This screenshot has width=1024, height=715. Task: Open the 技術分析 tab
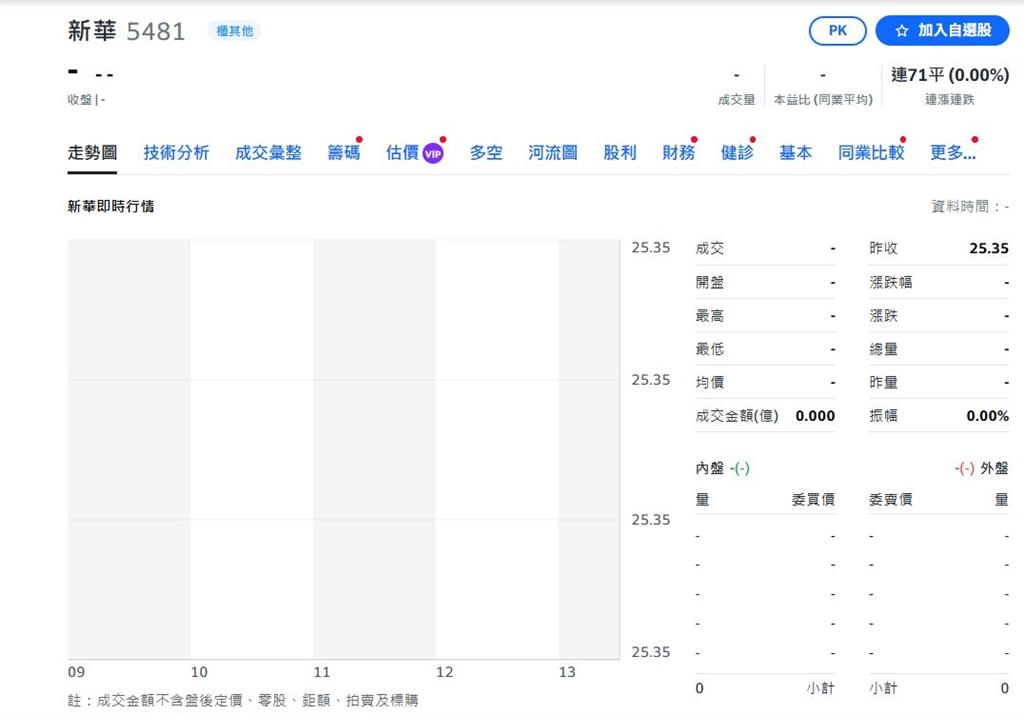point(176,153)
